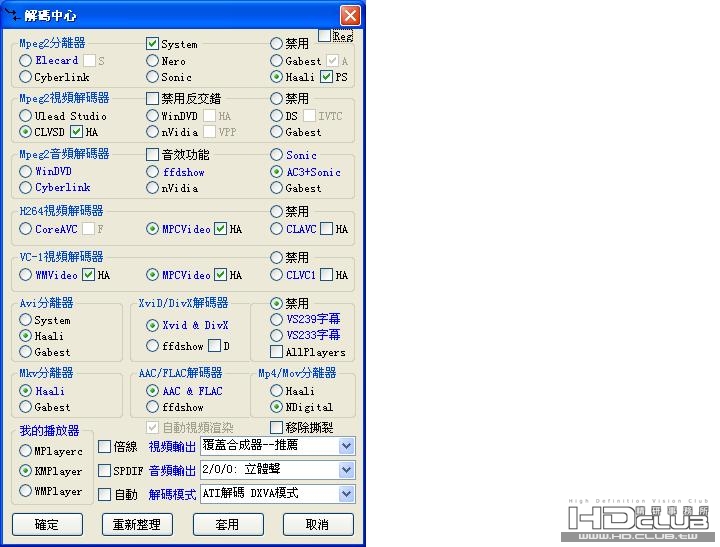Select WMPlayer as my player

click(26, 491)
